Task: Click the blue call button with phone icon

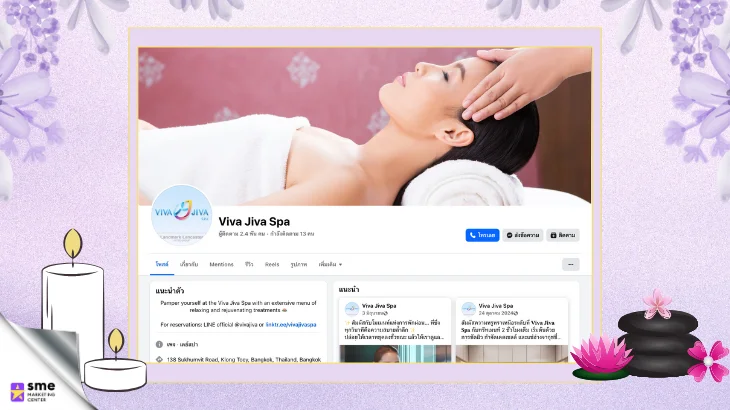Action: point(482,235)
